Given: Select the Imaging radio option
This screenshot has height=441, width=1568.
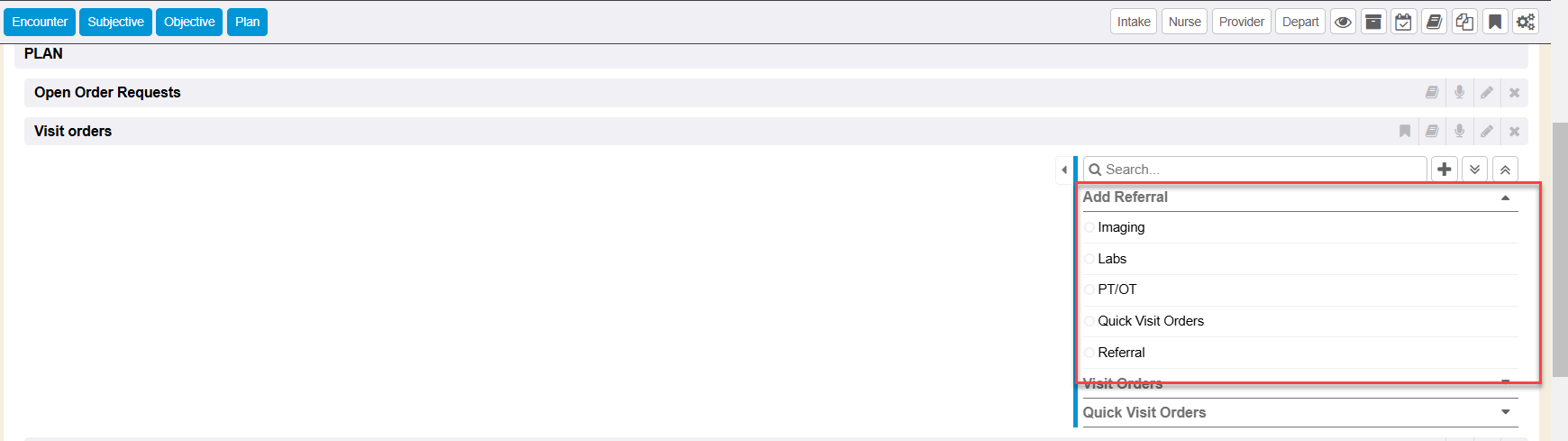Looking at the screenshot, I should 1089,227.
